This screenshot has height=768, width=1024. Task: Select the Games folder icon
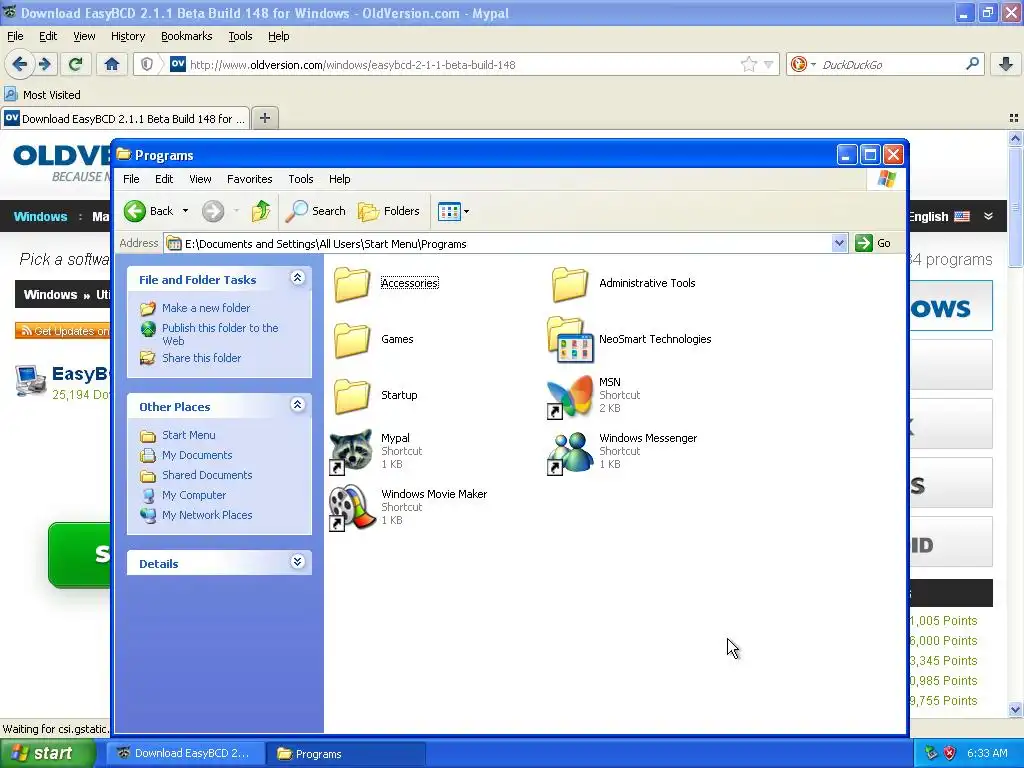point(352,340)
